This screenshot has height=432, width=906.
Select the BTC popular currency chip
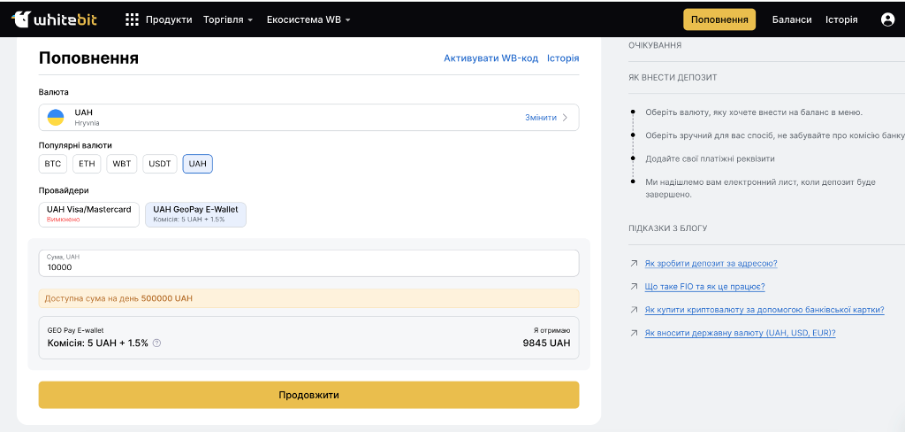[x=53, y=164]
